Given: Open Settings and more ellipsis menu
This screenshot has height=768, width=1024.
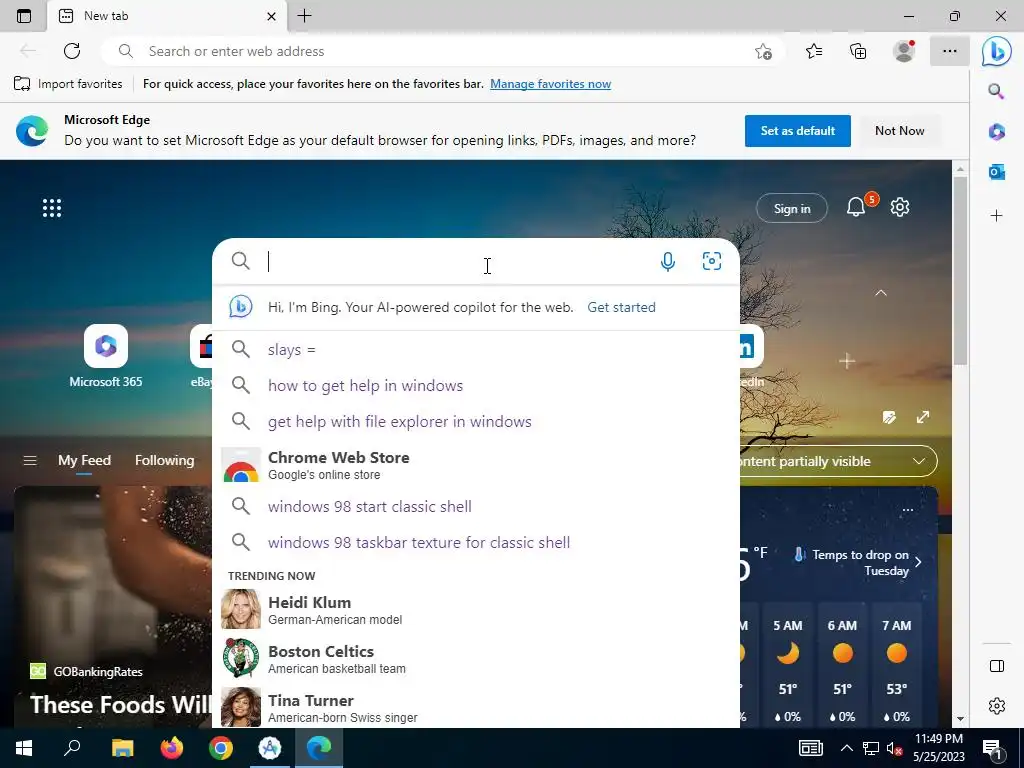Looking at the screenshot, I should coord(950,51).
